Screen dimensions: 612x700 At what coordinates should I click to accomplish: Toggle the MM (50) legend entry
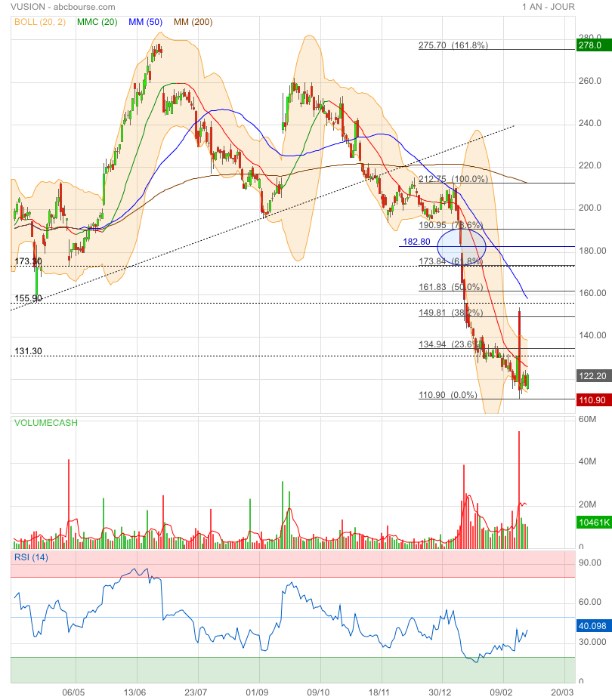(x=147, y=21)
